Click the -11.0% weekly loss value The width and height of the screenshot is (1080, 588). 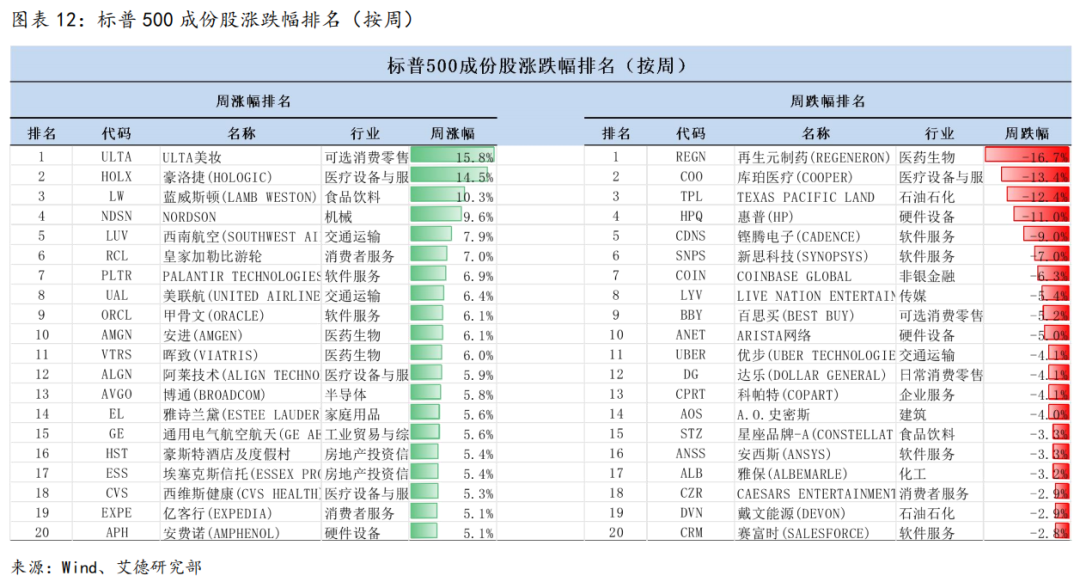1045,217
